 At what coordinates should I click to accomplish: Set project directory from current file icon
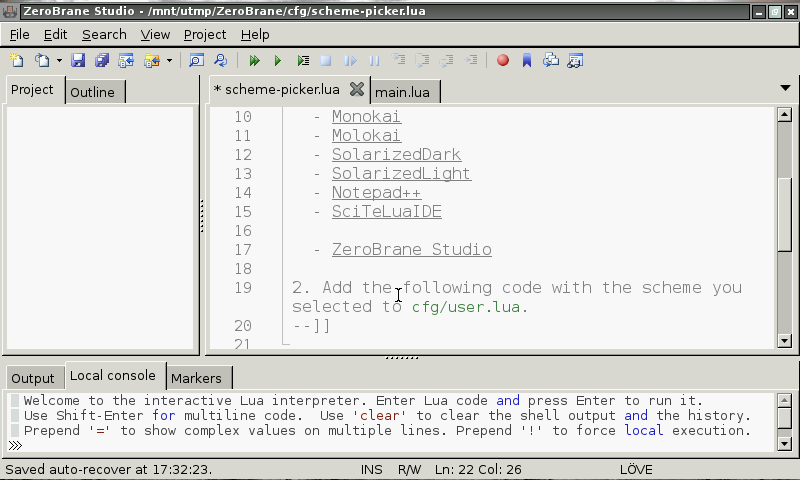click(x=126, y=60)
